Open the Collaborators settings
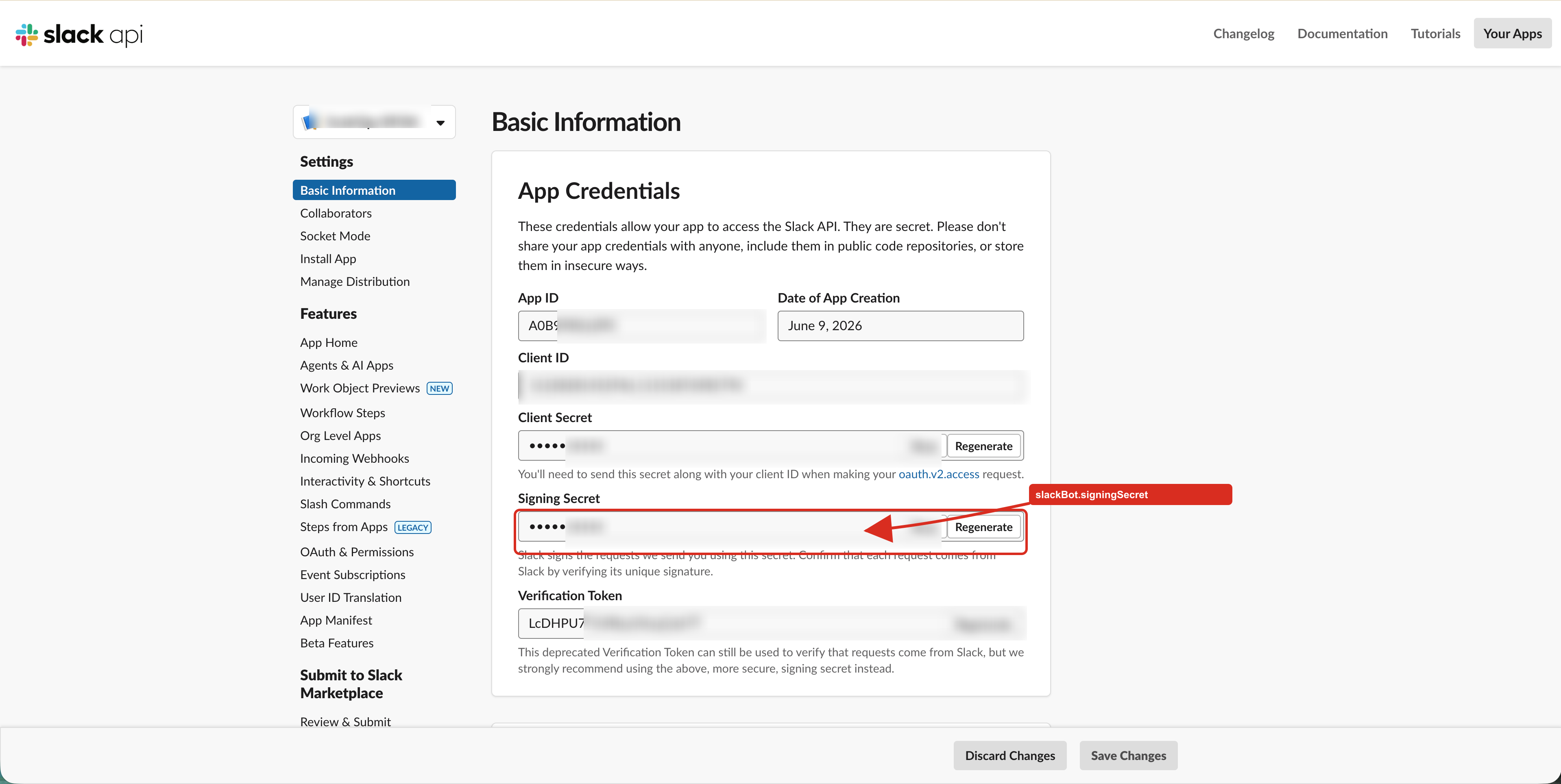 (x=336, y=213)
